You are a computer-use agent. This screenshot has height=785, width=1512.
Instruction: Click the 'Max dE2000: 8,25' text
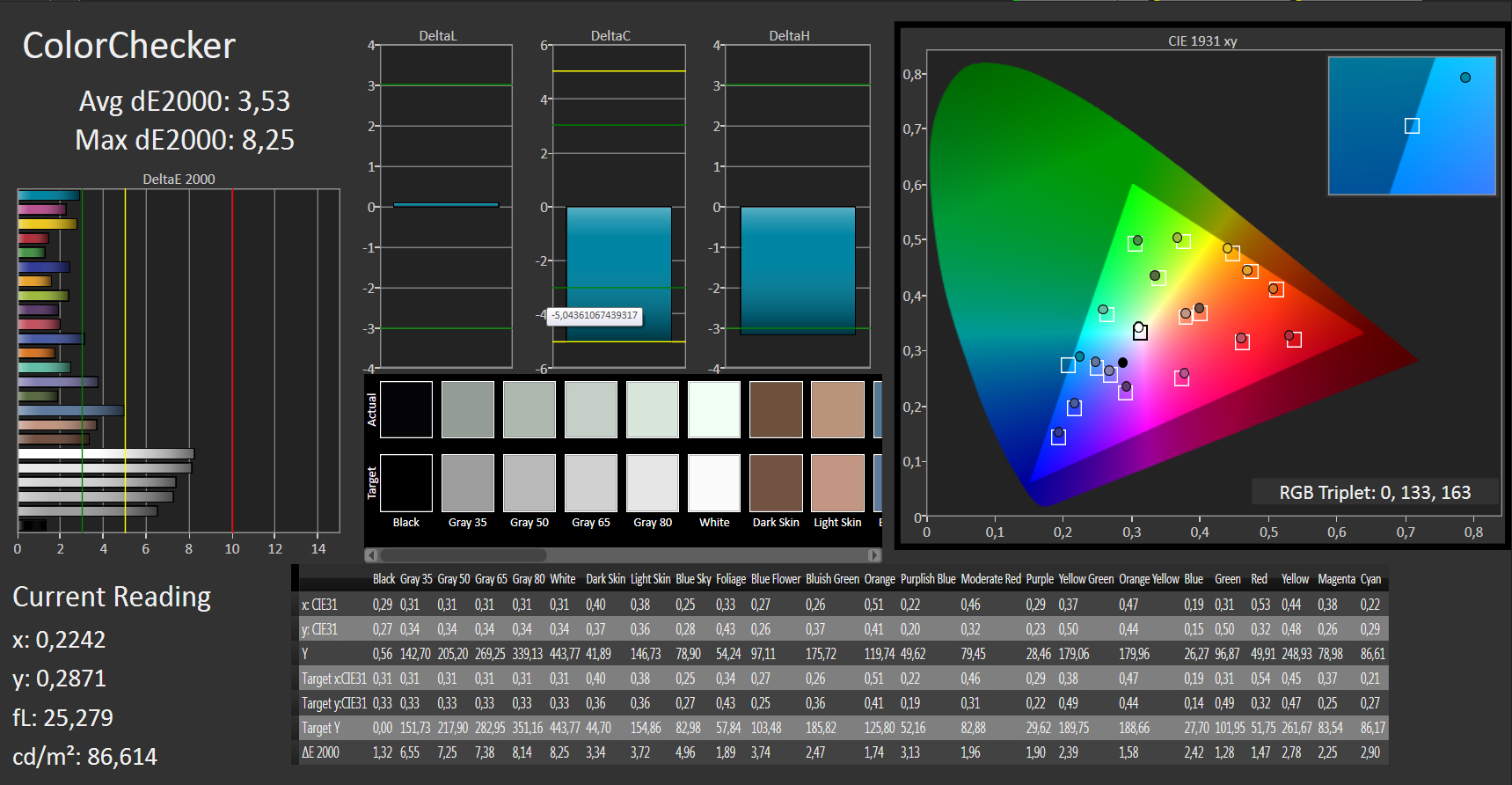pyautogui.click(x=185, y=140)
